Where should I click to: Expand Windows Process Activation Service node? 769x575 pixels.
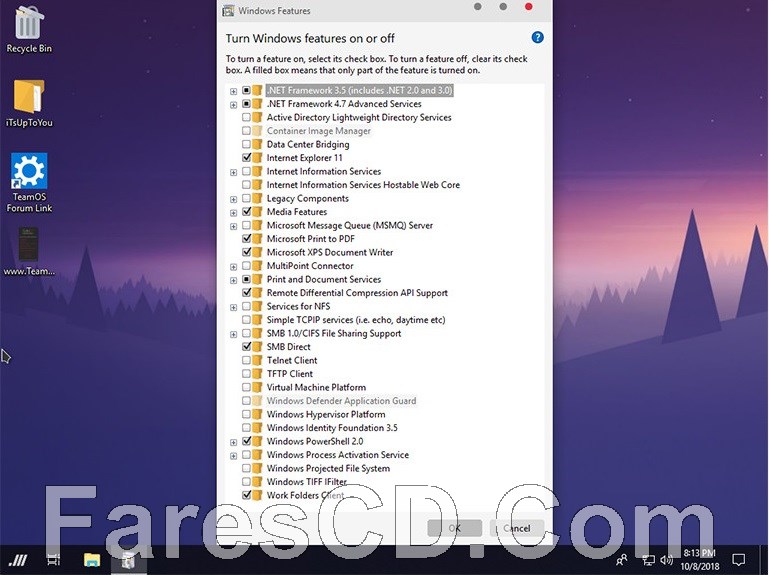233,455
